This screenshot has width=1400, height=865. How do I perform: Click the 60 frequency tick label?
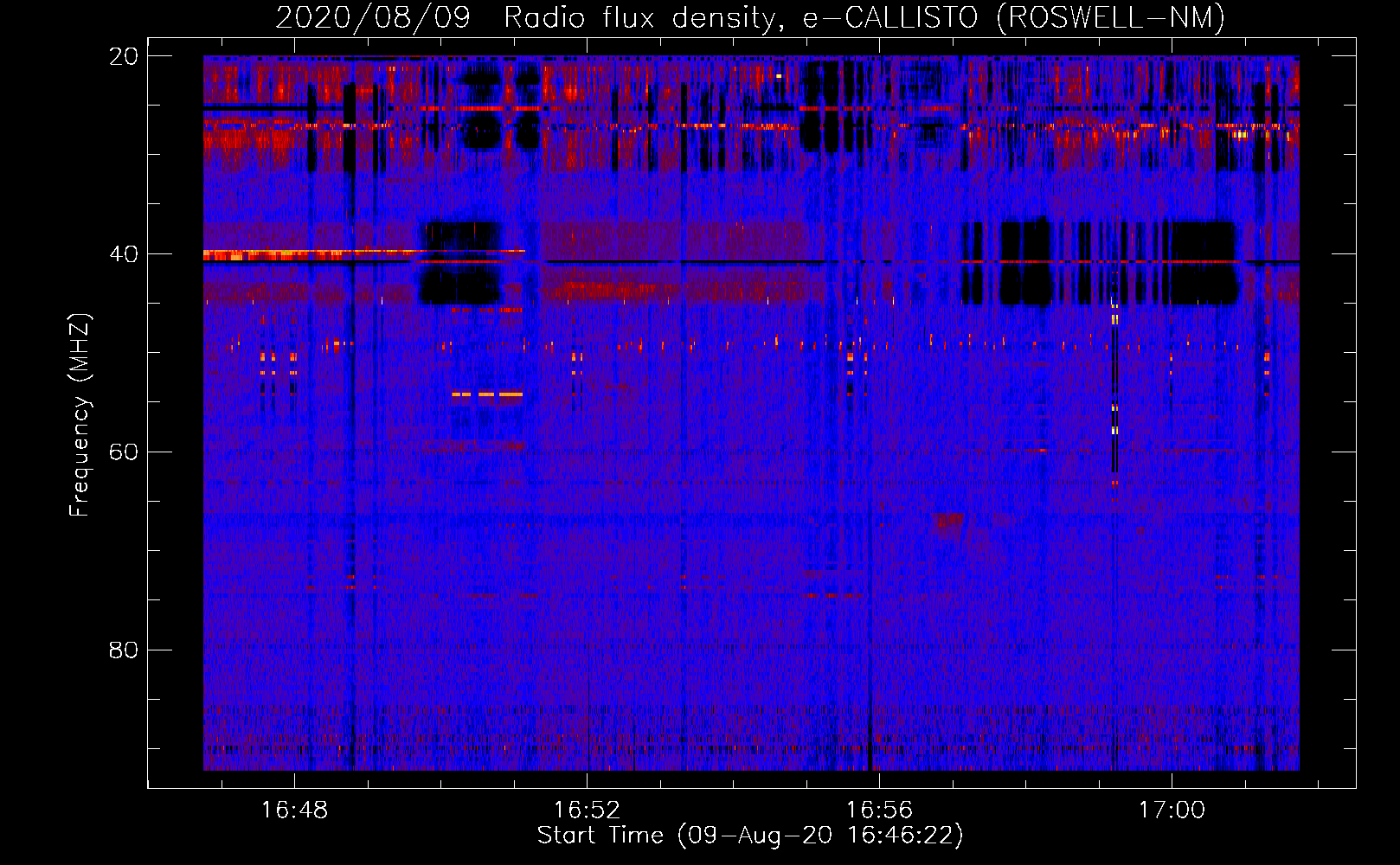124,452
